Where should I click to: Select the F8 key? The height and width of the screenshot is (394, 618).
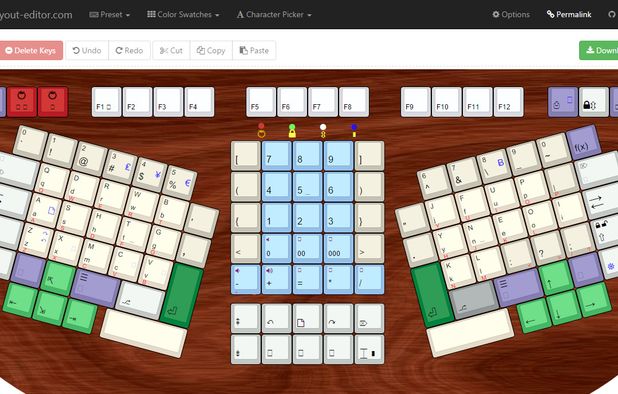point(354,102)
